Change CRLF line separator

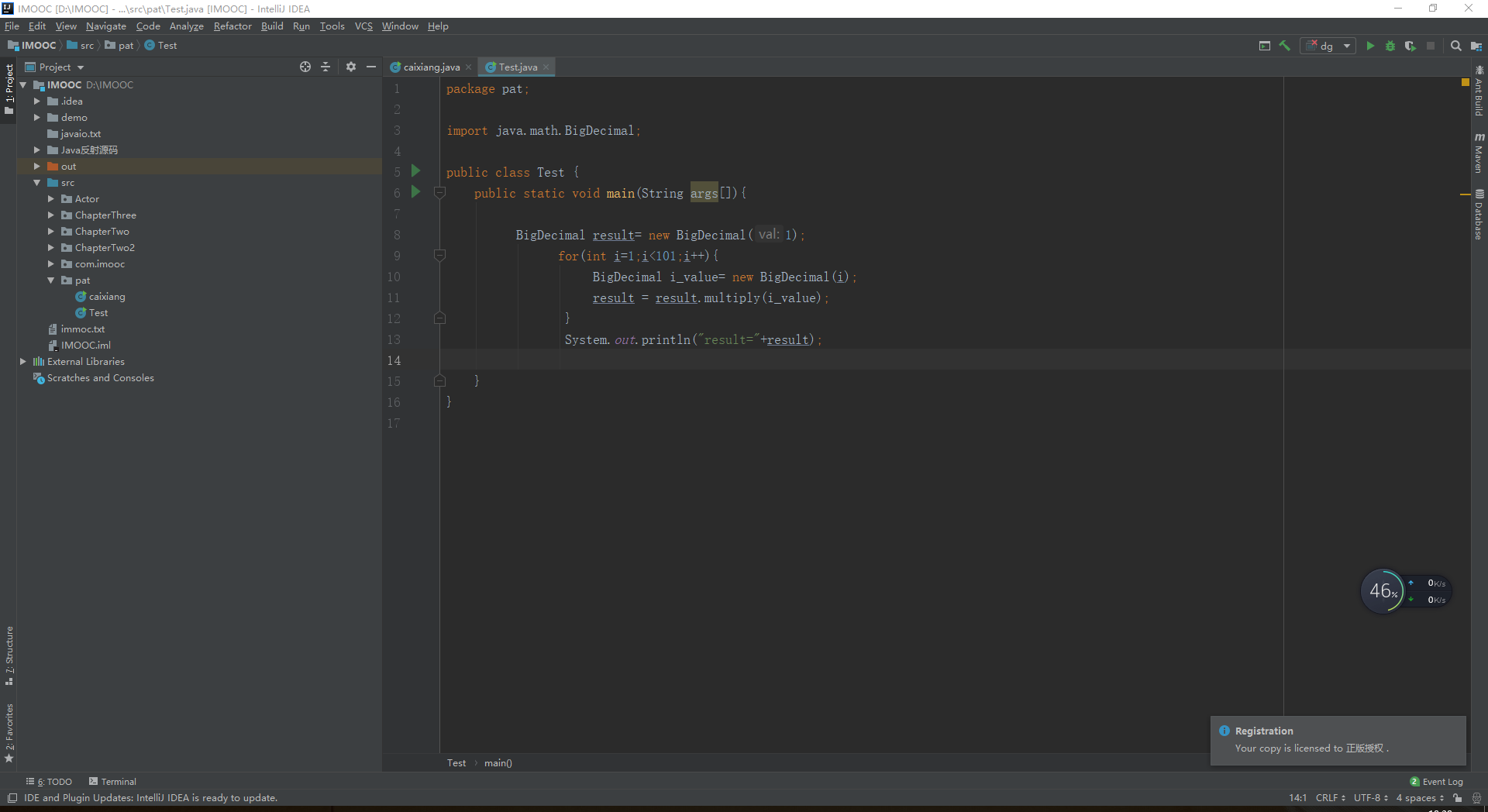pyautogui.click(x=1330, y=798)
